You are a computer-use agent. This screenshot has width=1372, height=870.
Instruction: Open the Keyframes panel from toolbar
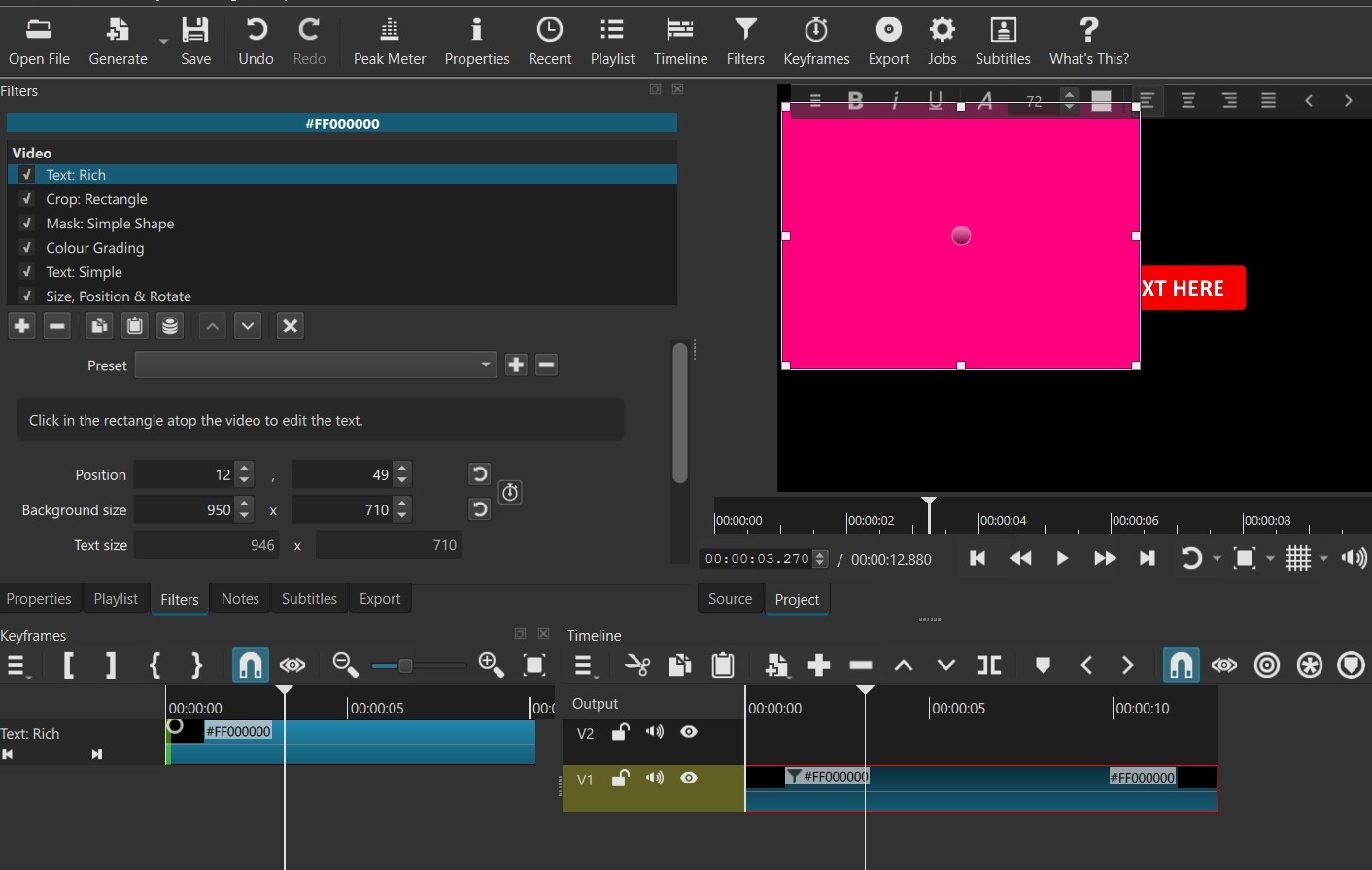(816, 42)
